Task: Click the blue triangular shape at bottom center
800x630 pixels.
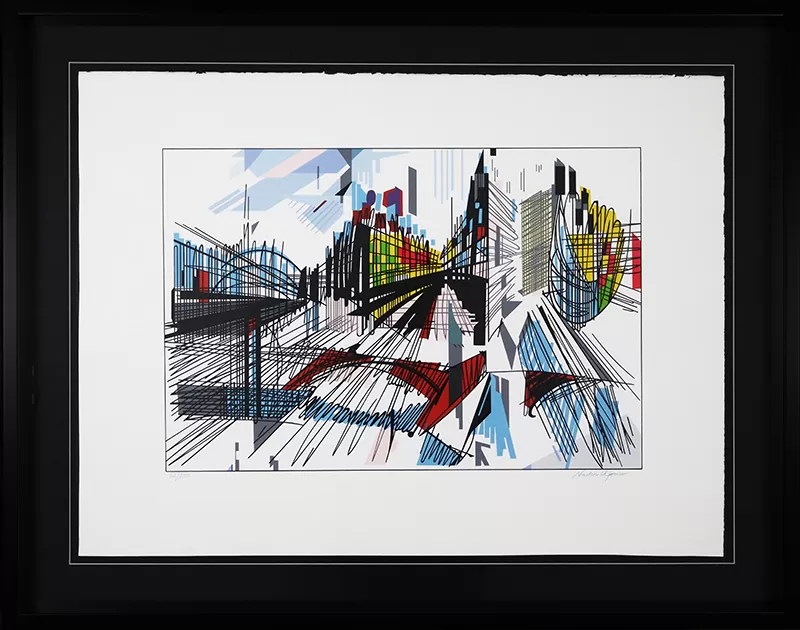Action: (x=495, y=418)
